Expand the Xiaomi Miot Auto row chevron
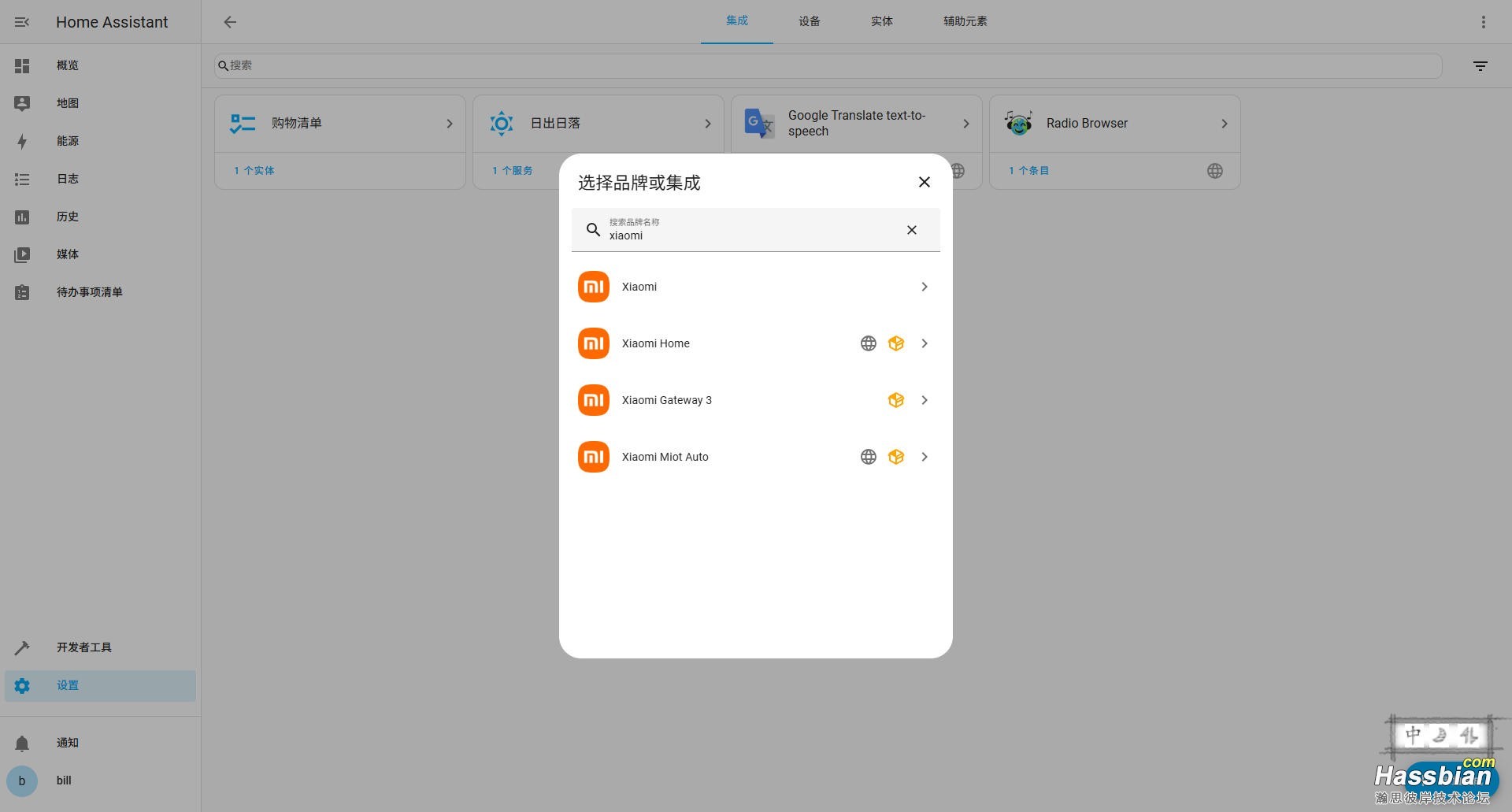This screenshot has width=1512, height=812. (x=925, y=457)
